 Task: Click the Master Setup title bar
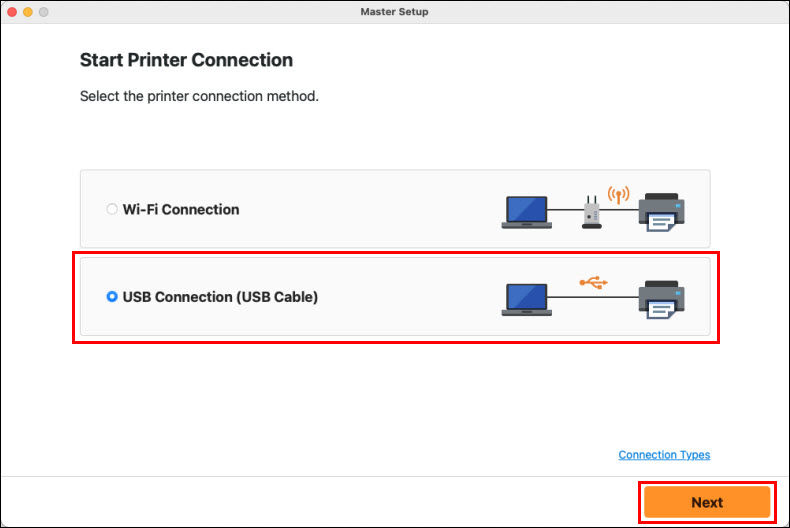tap(394, 12)
